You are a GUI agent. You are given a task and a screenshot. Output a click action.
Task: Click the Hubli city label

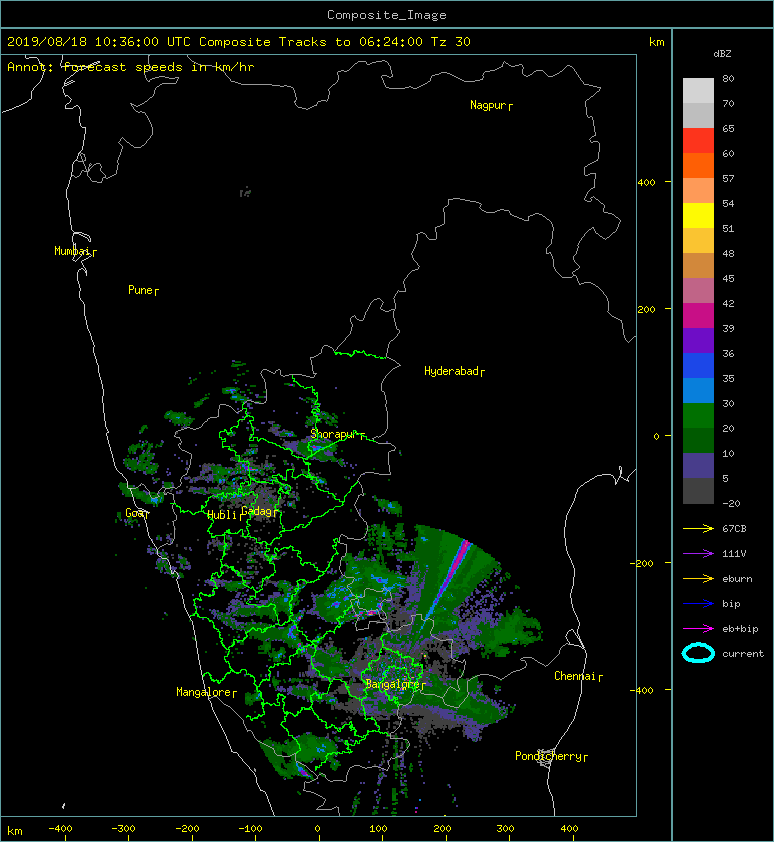pyautogui.click(x=222, y=514)
